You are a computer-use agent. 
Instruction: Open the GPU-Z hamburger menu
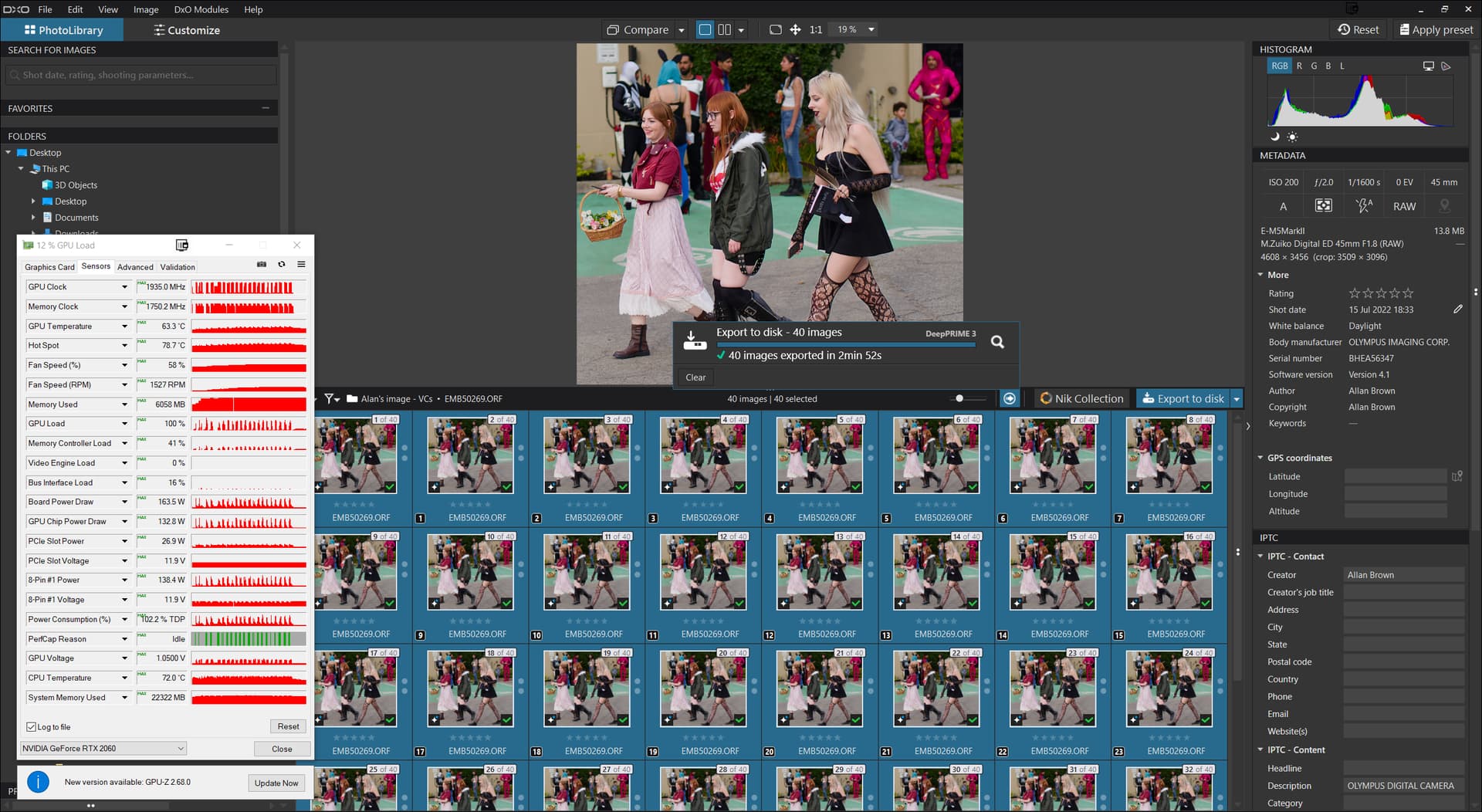(x=302, y=265)
